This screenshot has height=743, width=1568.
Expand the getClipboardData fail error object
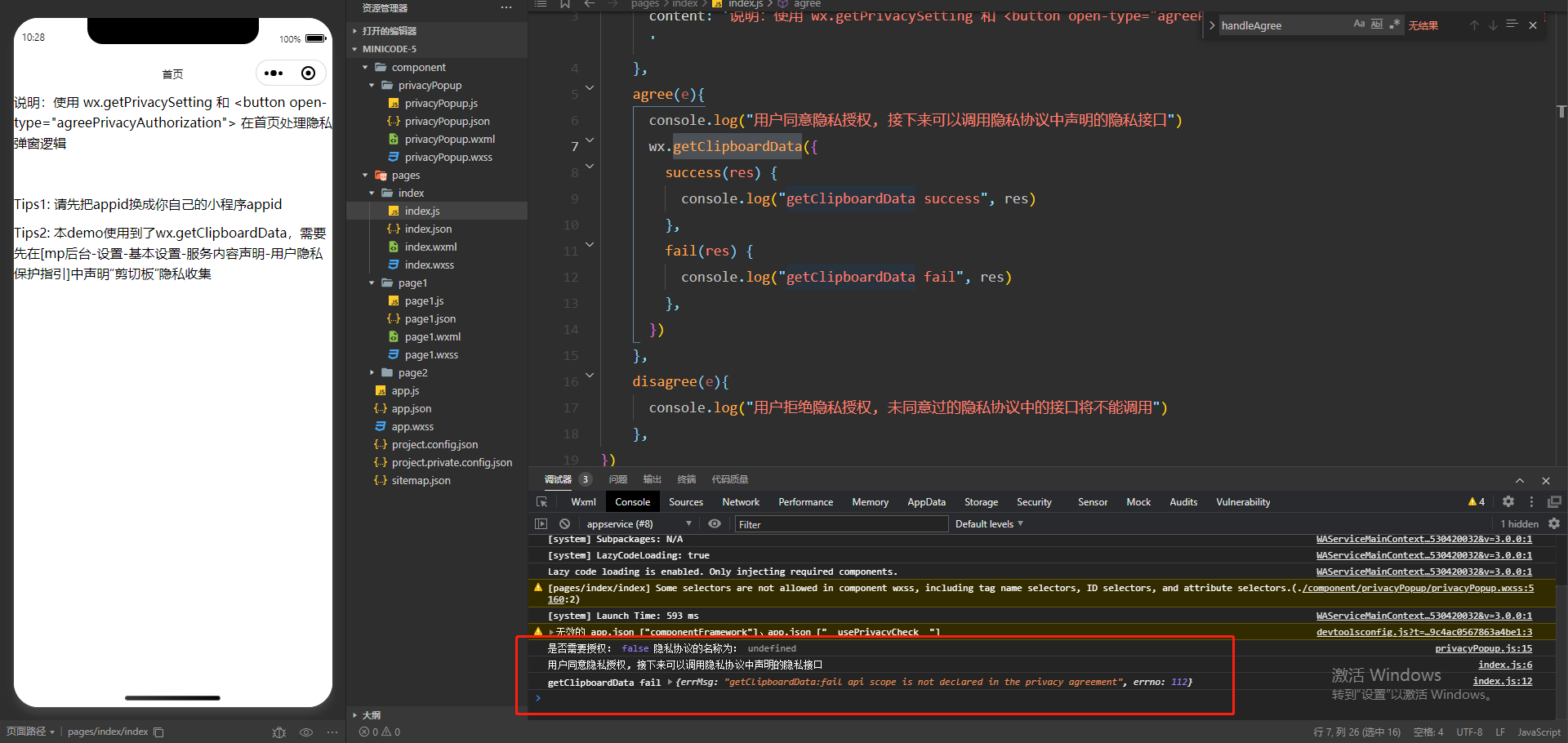coord(670,682)
